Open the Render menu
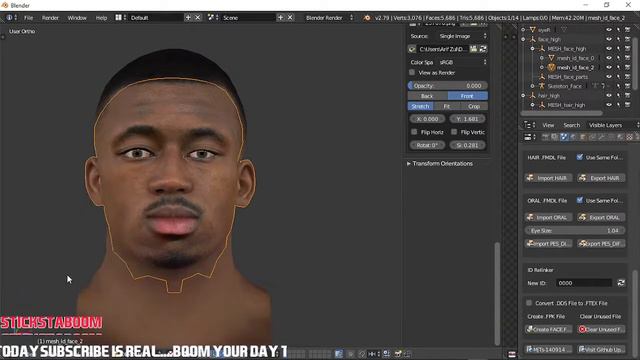 tap(50, 18)
